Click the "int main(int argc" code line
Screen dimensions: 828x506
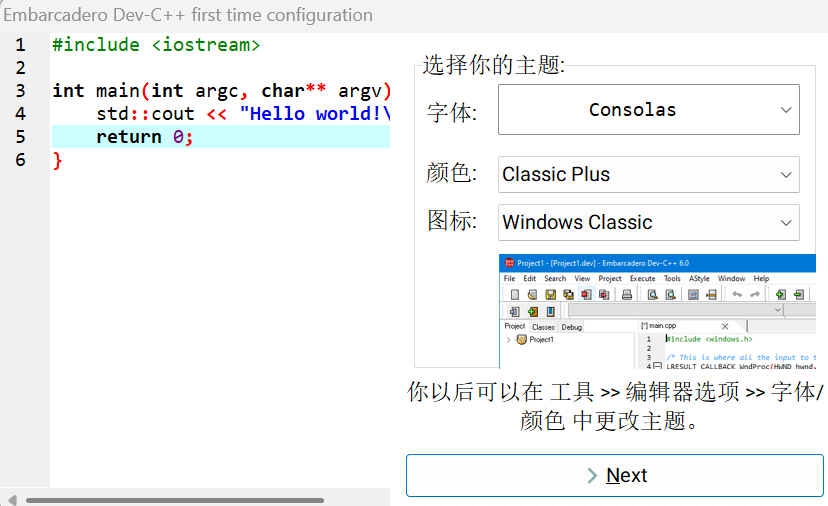coord(221,91)
